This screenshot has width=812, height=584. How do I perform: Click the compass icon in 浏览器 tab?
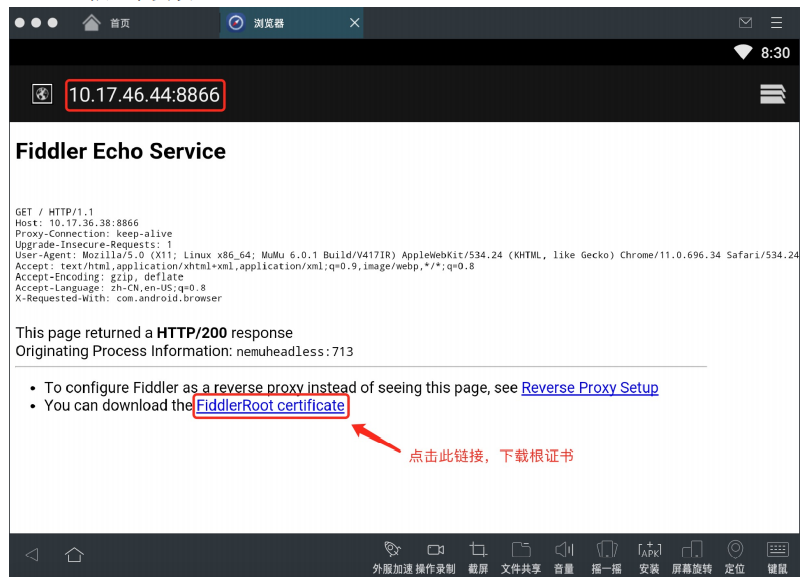pos(236,23)
